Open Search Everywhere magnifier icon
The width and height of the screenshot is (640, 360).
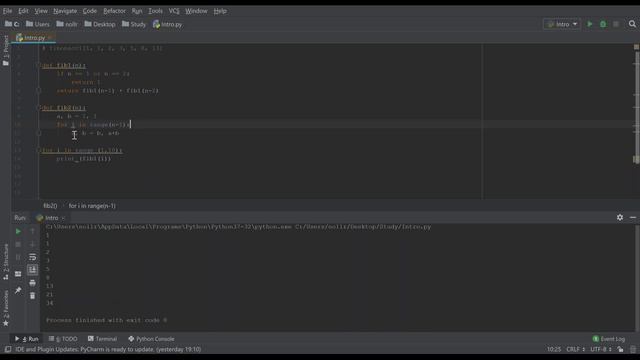click(x=632, y=24)
